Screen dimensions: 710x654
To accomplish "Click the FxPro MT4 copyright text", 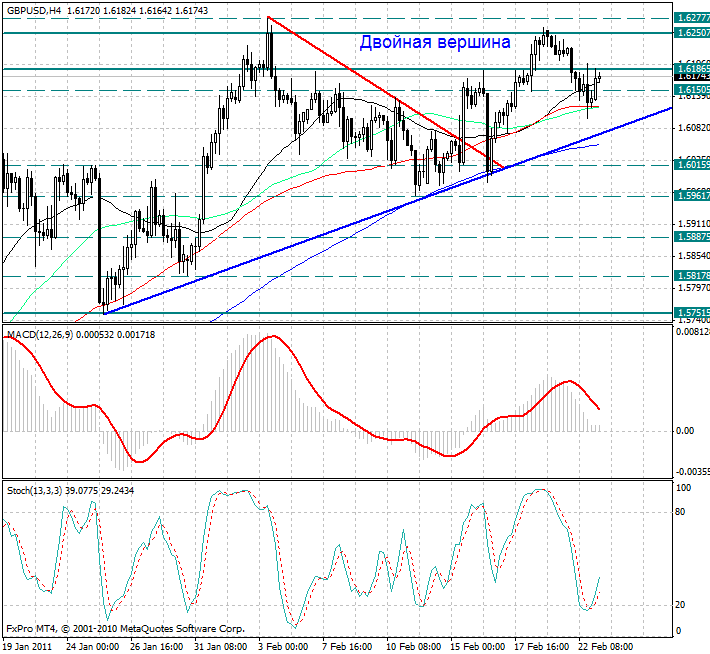I will coord(125,629).
